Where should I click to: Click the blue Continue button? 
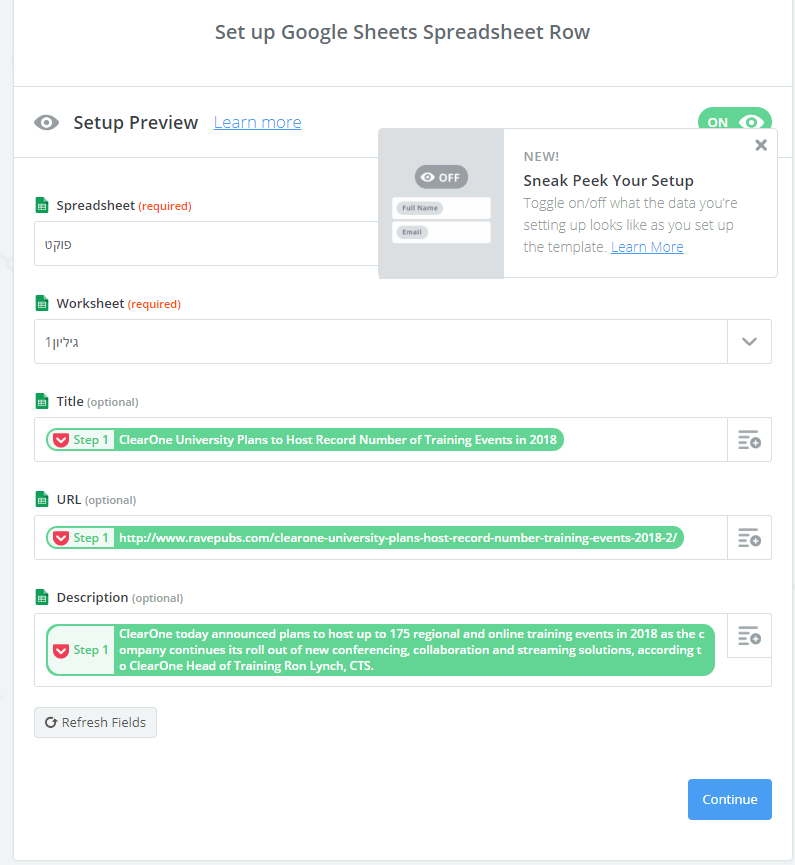[x=729, y=799]
